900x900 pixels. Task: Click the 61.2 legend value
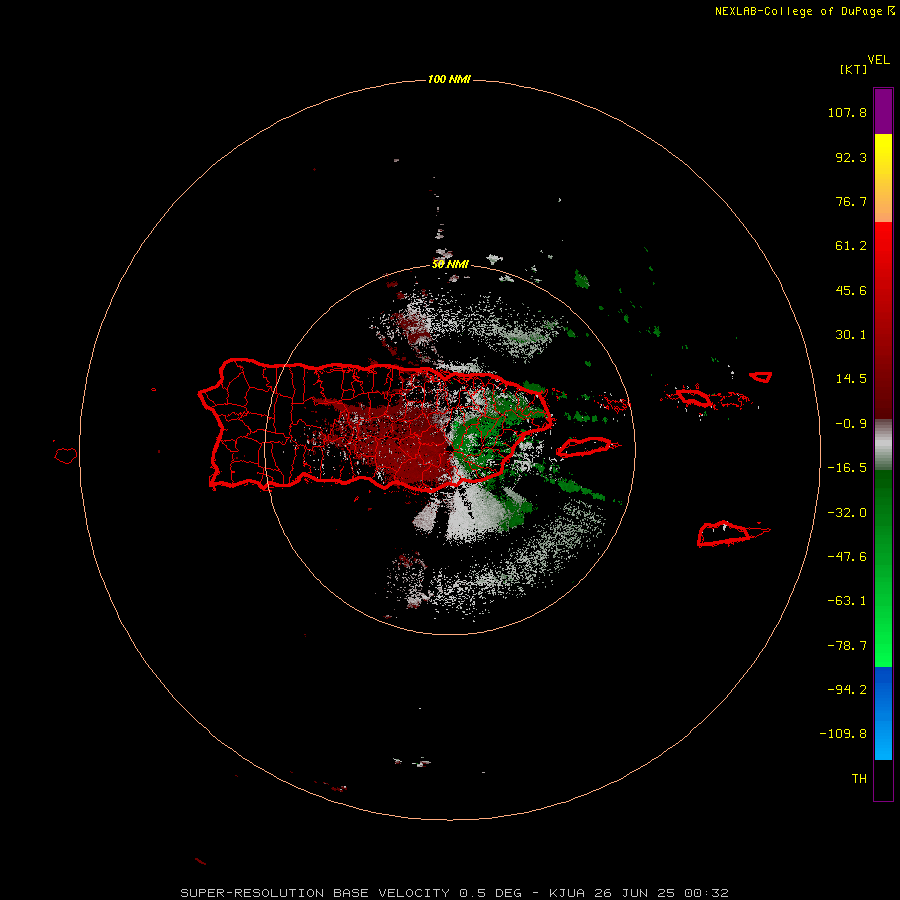pyautogui.click(x=851, y=246)
